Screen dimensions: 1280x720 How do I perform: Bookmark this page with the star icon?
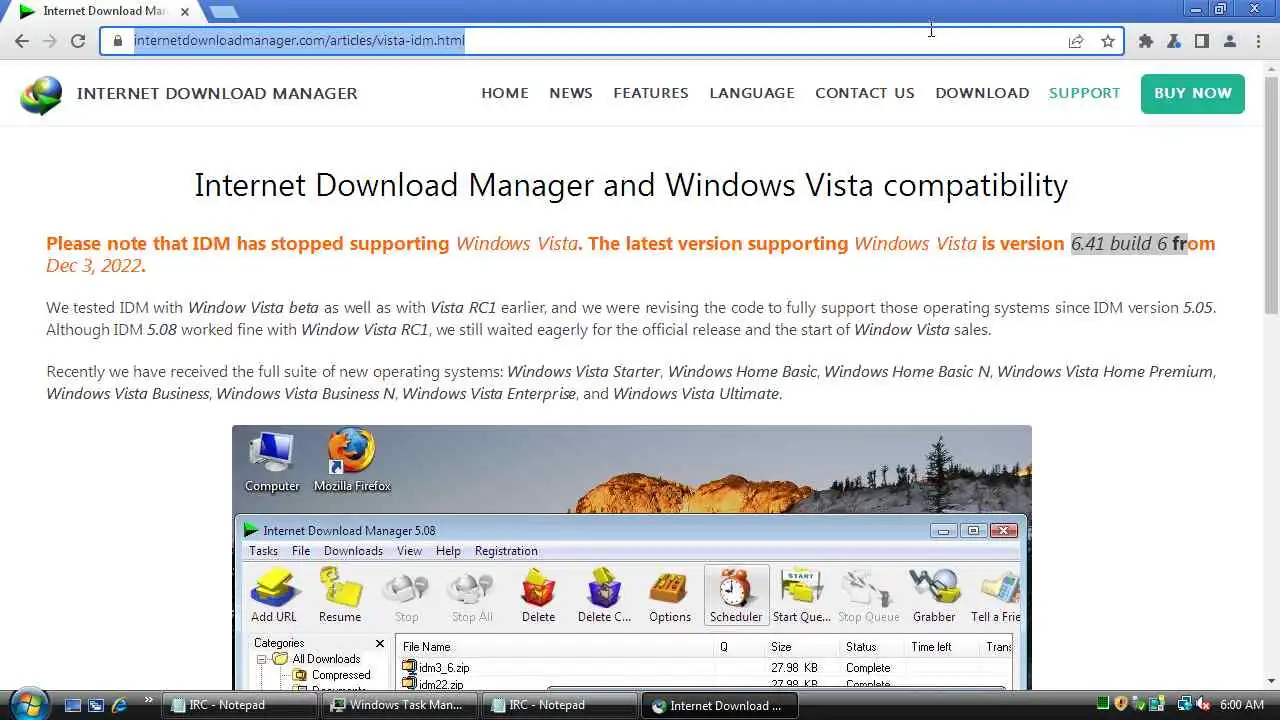coord(1108,41)
